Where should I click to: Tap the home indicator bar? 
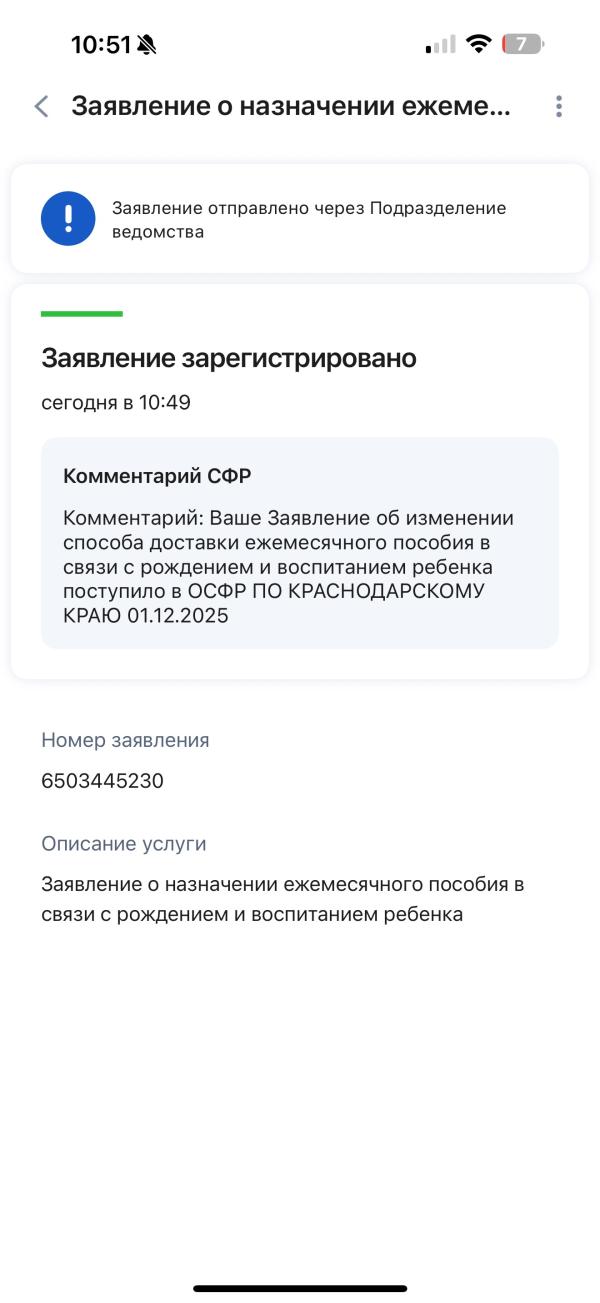(x=300, y=1288)
